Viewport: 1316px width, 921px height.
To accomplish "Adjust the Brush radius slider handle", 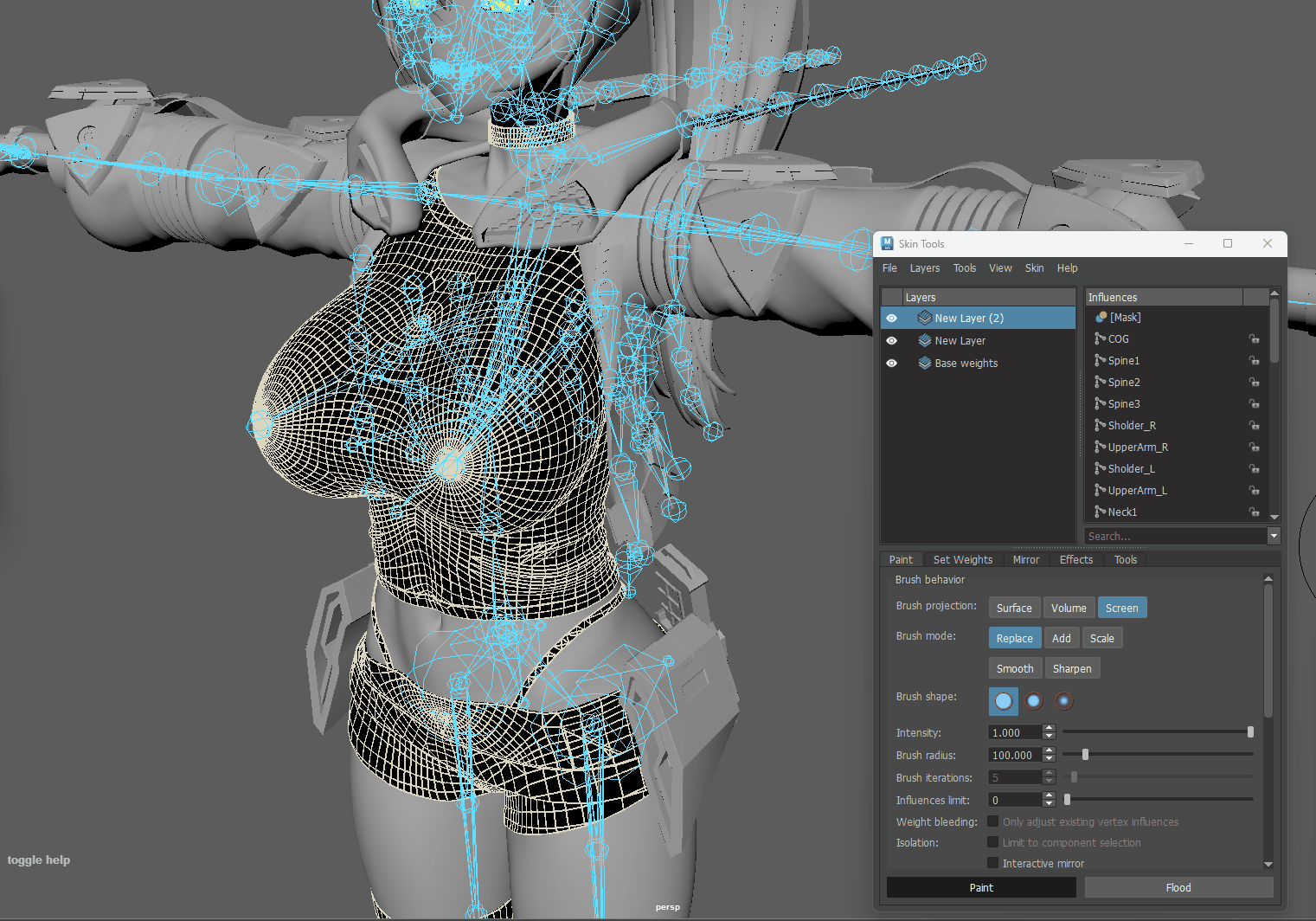I will [1085, 755].
